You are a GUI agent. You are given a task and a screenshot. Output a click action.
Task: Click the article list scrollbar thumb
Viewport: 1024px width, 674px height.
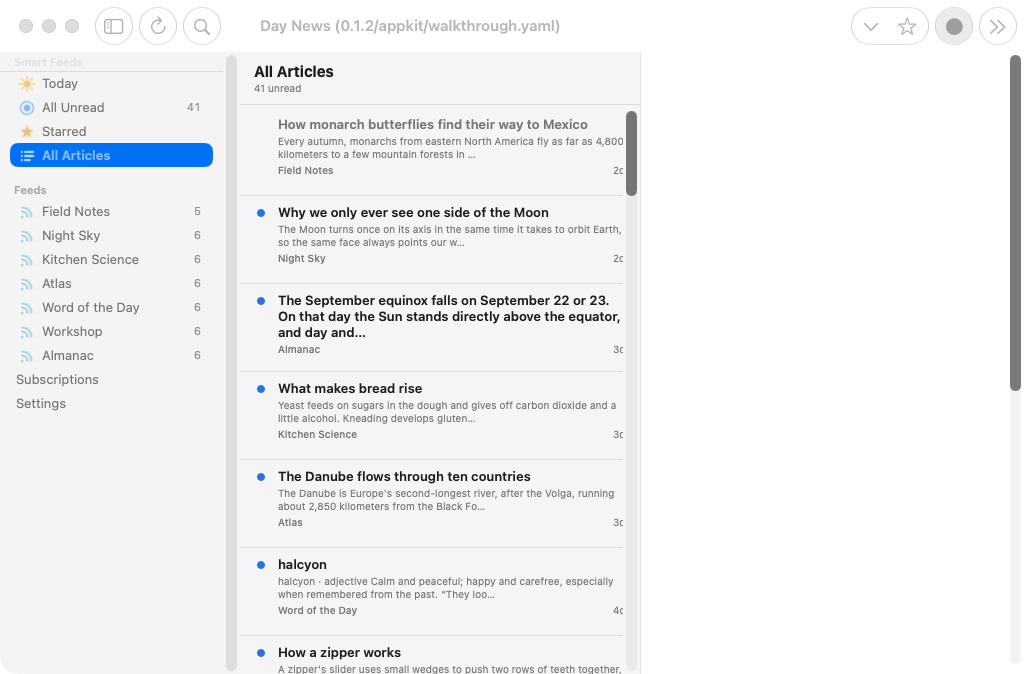point(632,153)
